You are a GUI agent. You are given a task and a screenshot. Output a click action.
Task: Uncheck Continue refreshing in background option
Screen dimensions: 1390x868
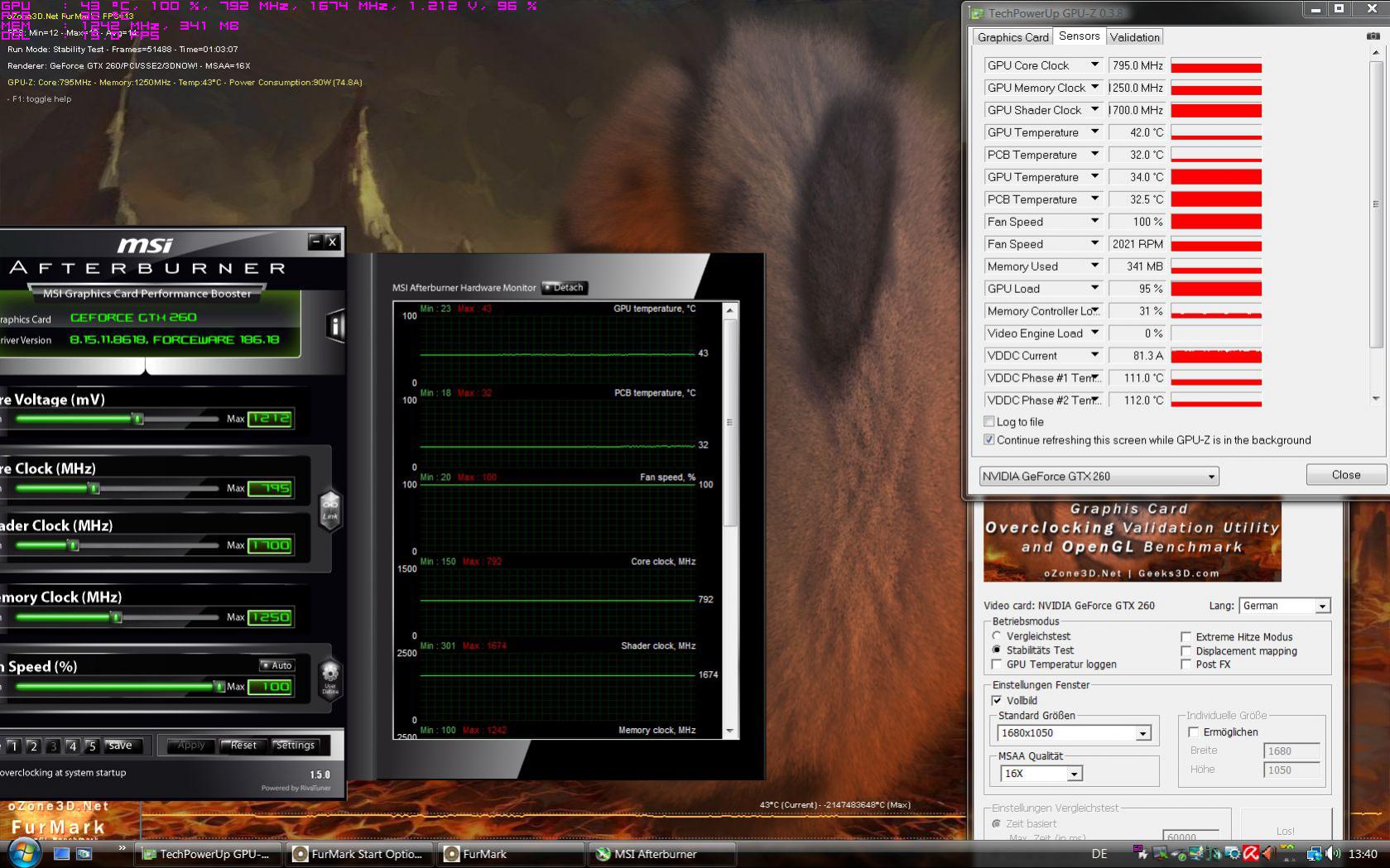tap(988, 440)
